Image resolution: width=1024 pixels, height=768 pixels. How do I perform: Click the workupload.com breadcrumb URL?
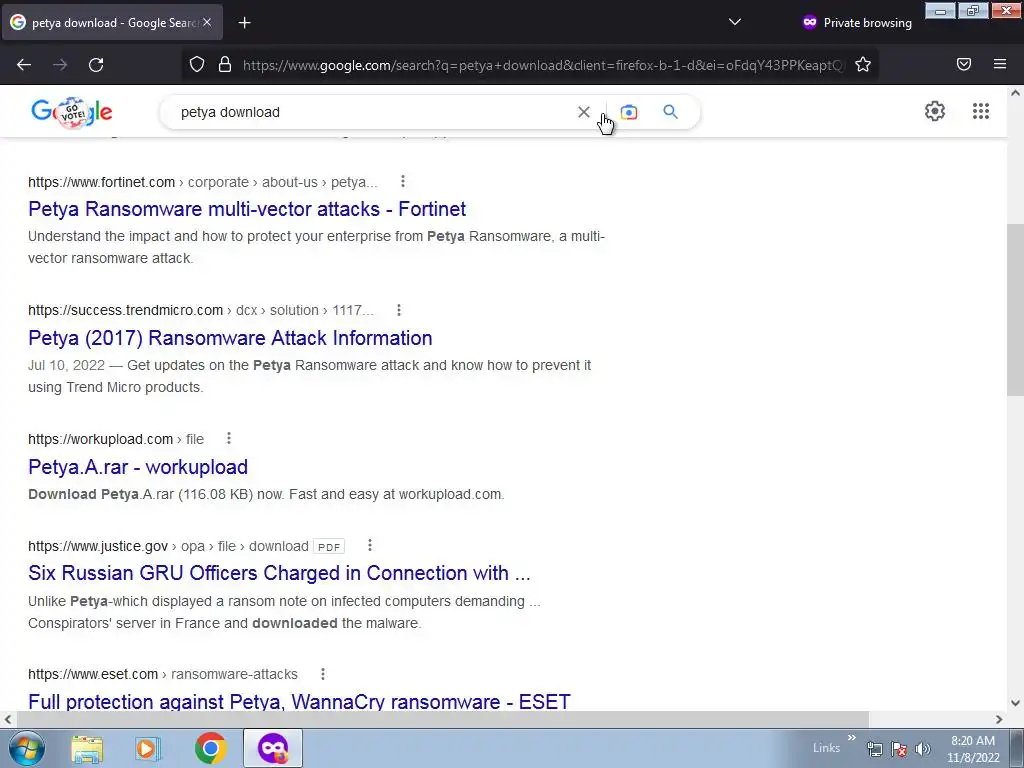(116, 440)
